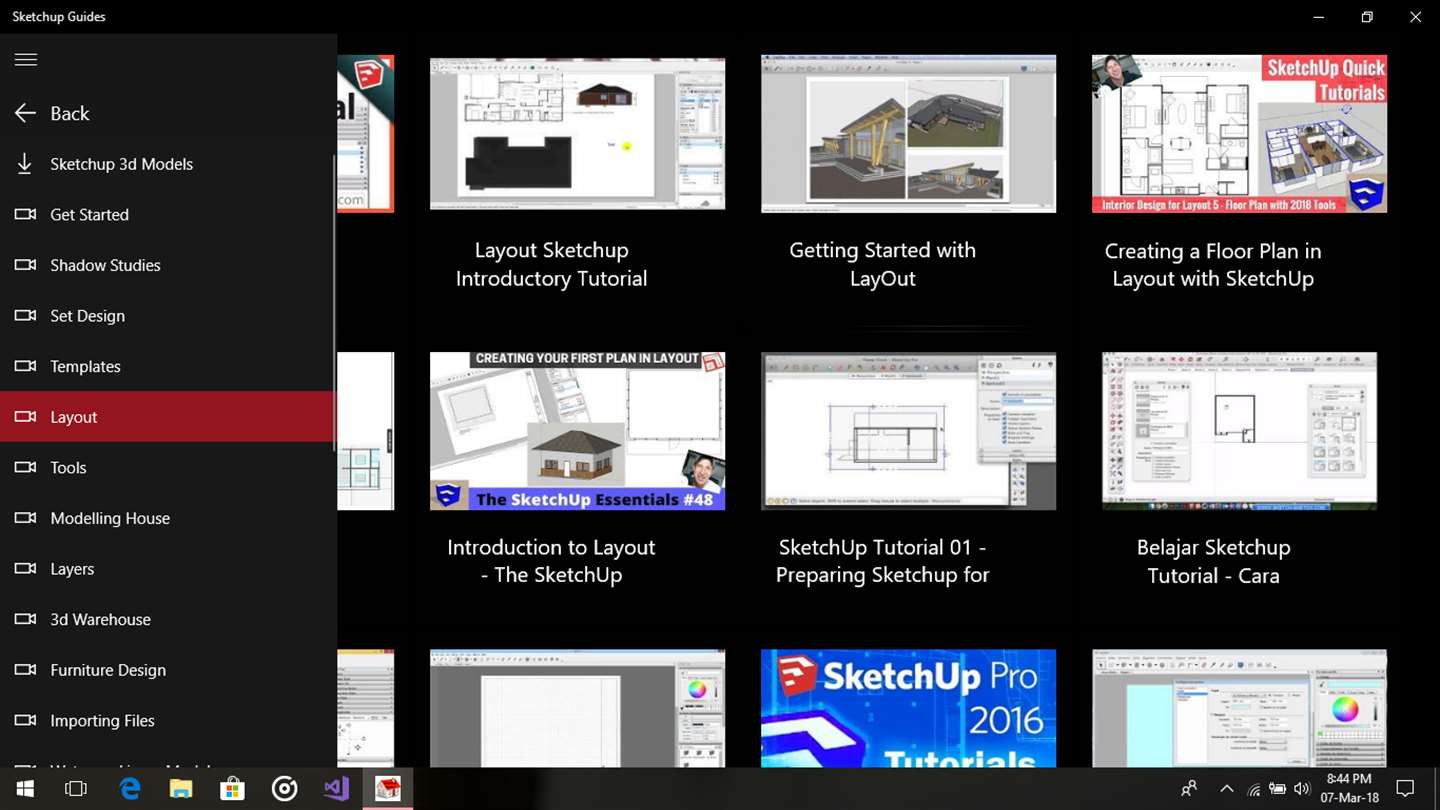Open the SketchUp Pro 2016 Tutorials thumbnail

pos(908,708)
